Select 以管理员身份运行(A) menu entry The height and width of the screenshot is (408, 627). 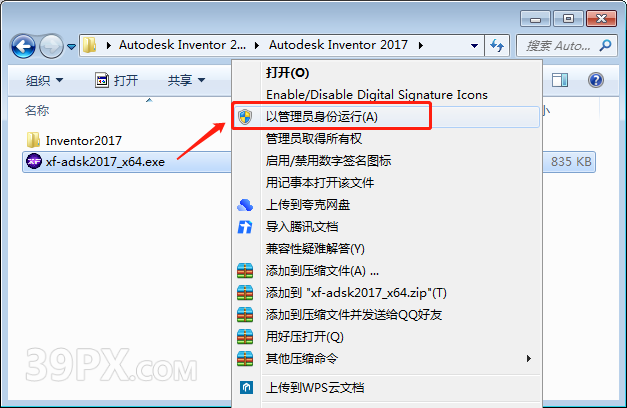click(x=322, y=117)
